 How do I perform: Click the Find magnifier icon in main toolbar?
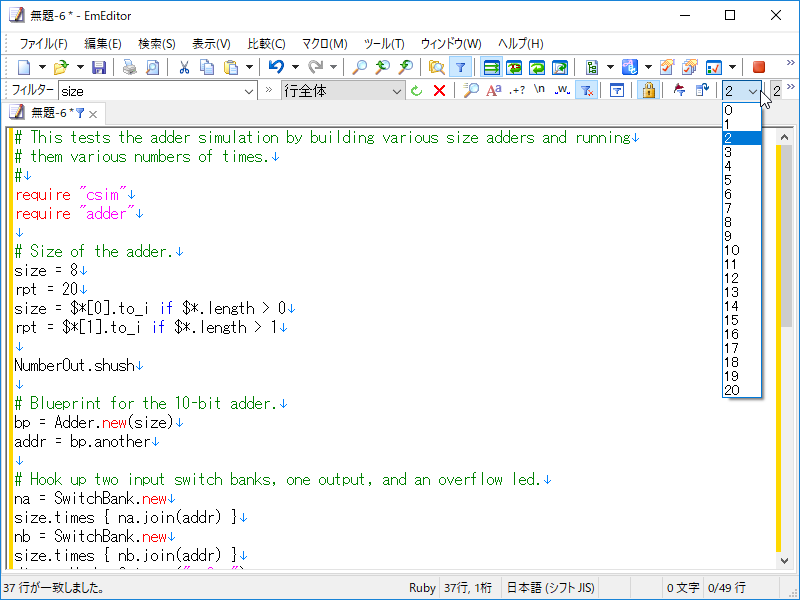coord(360,67)
